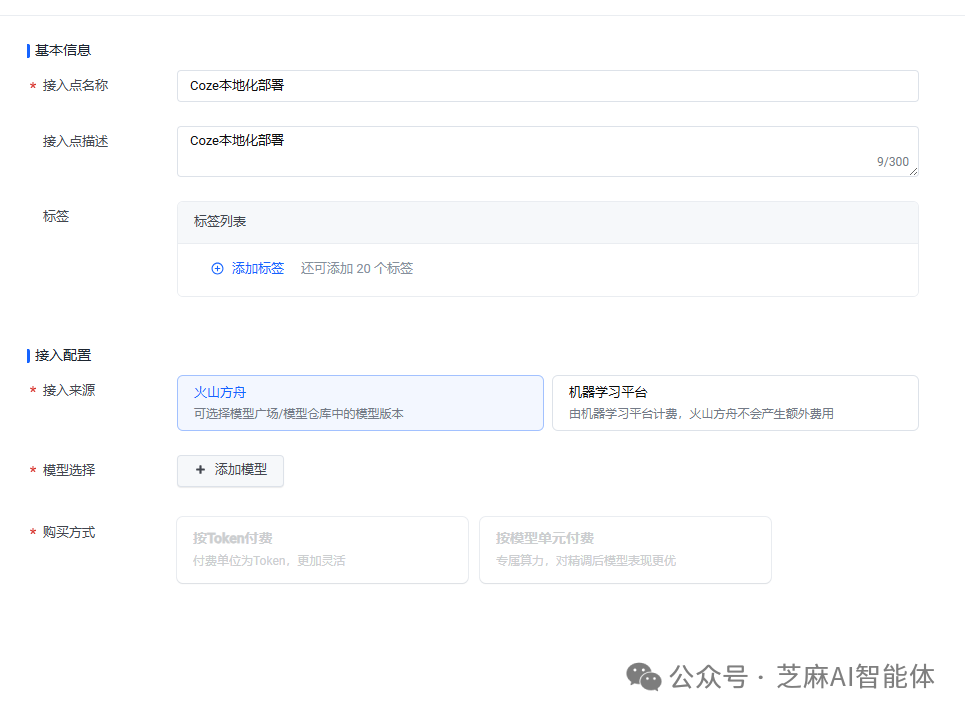Click the plus icon inside 添加模型 button

pyautogui.click(x=202, y=470)
